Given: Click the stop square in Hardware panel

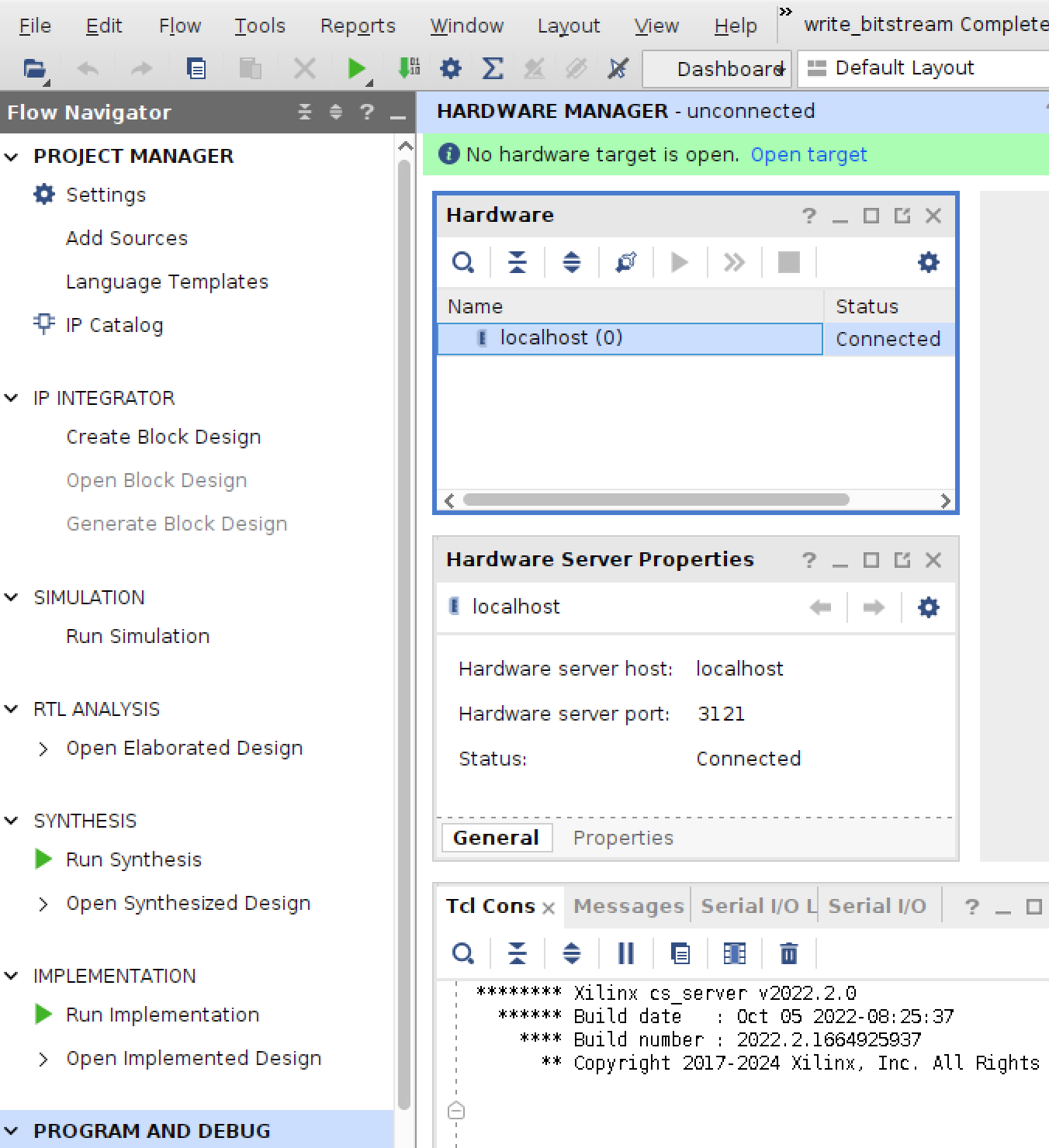Looking at the screenshot, I should (789, 262).
